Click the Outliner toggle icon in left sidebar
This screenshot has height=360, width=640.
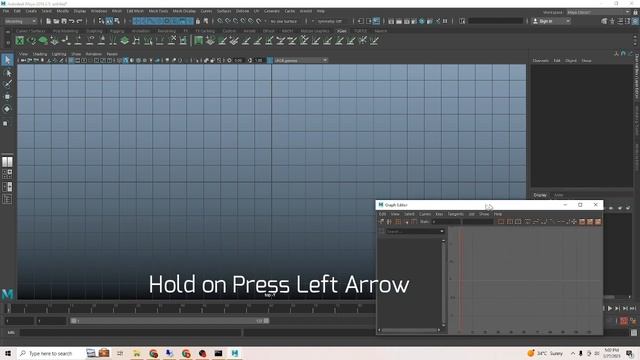(7, 199)
